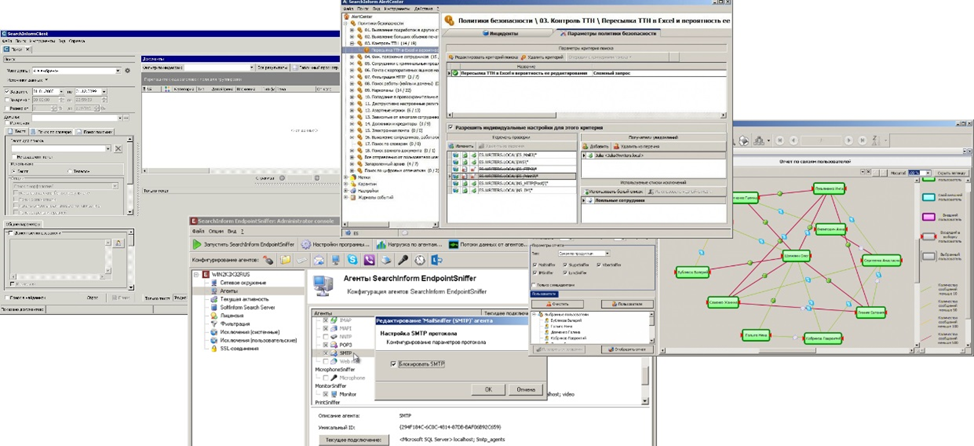Open the 'Файл' menu in AlertCenter
The image size is (974, 446).
(348, 9)
